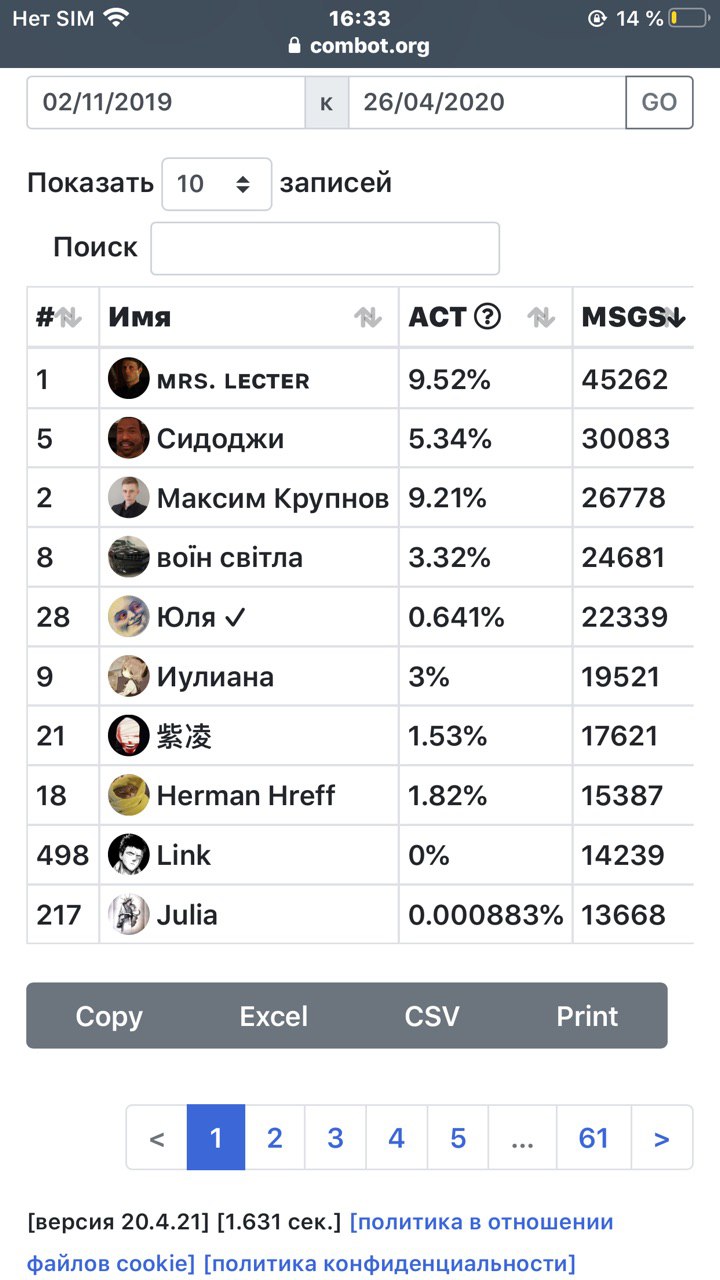
Task: Open Herman Hreff's avatar picture
Action: 129,795
